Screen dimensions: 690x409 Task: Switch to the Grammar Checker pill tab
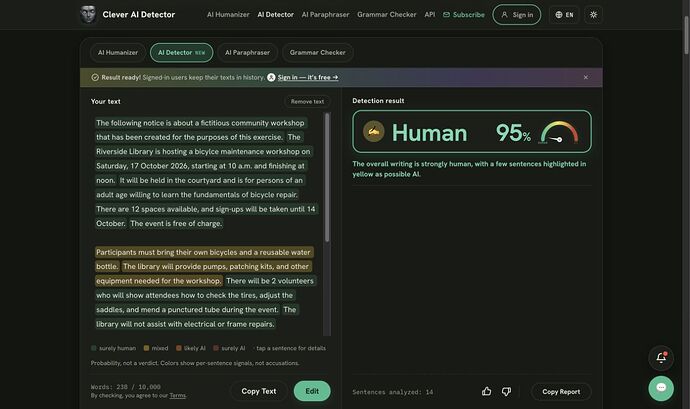[x=317, y=52]
